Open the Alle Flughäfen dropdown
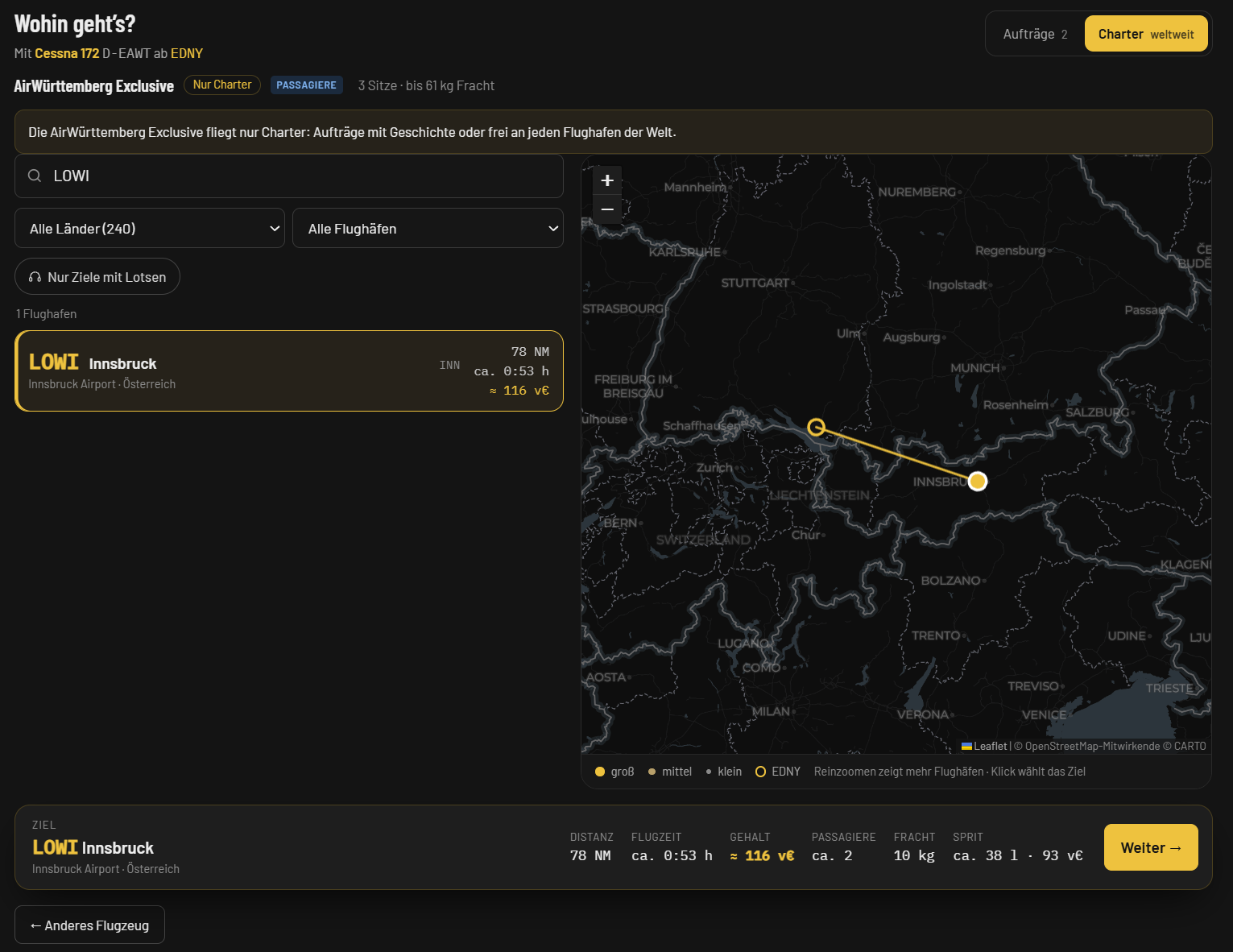 point(428,228)
